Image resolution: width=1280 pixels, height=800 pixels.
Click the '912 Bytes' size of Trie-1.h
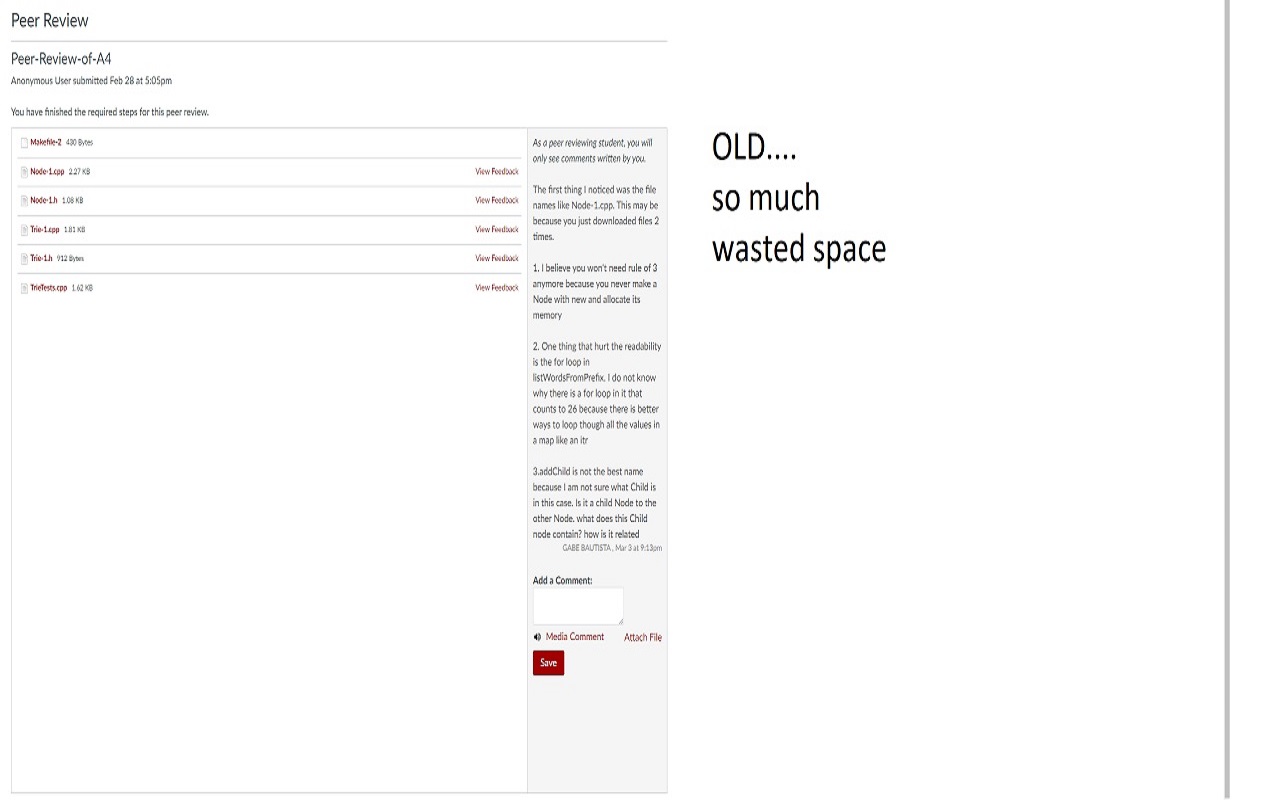(x=70, y=259)
